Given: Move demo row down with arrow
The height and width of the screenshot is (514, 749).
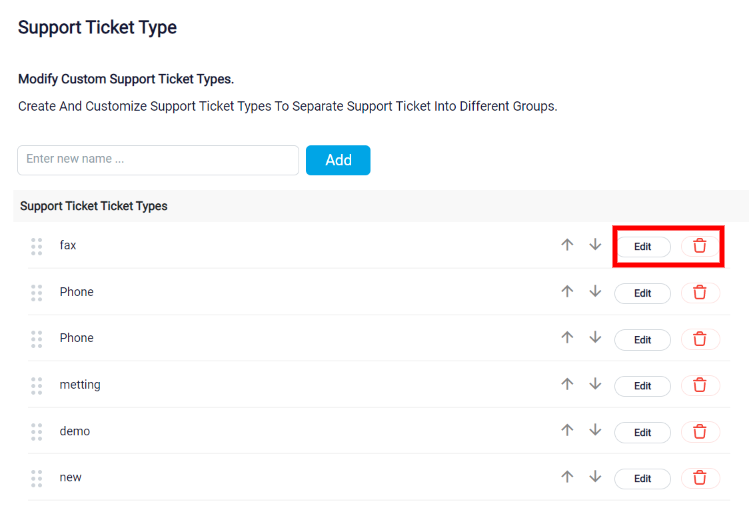Looking at the screenshot, I should [595, 430].
